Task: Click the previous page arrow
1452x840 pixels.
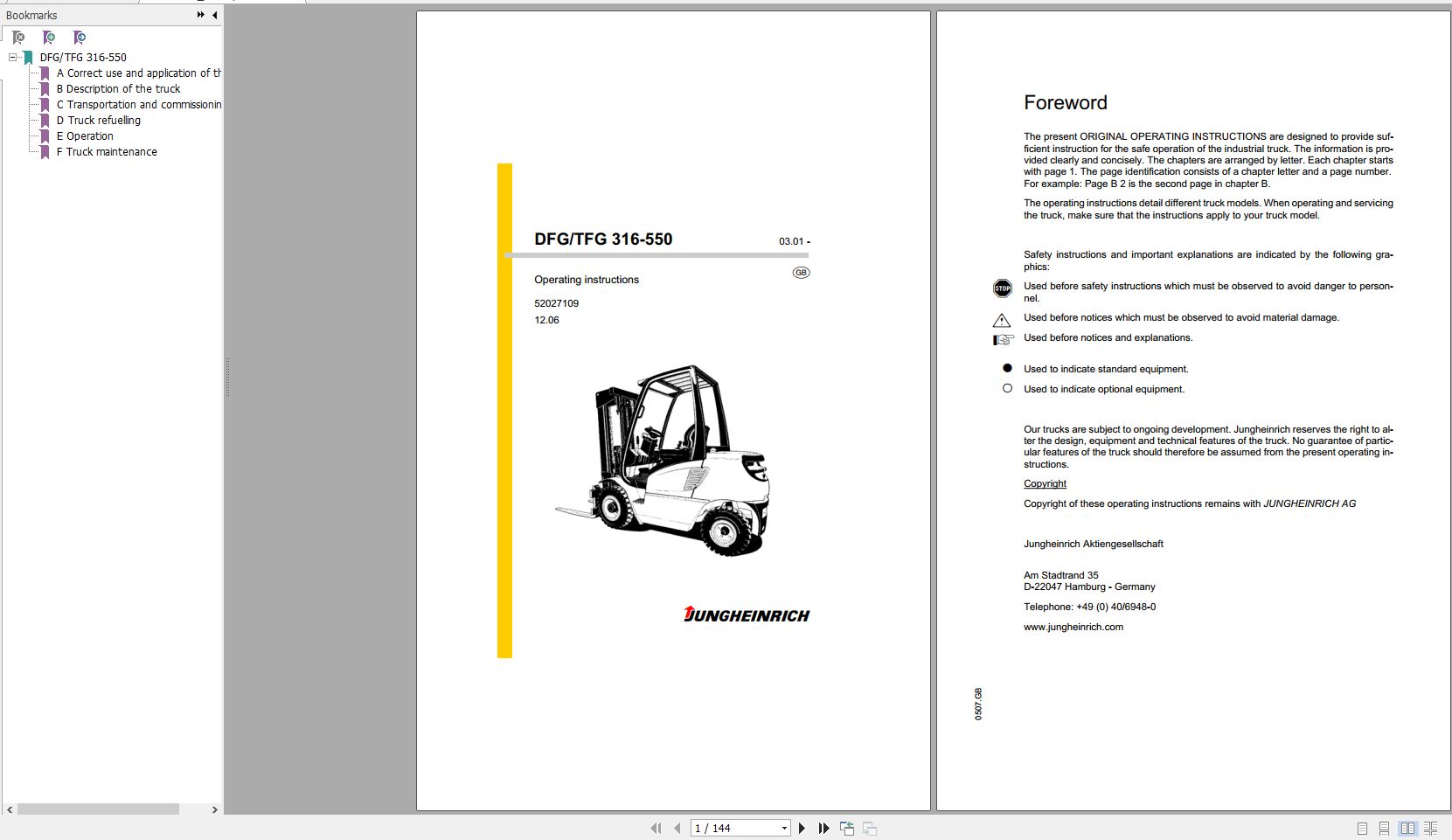Action: 677,828
